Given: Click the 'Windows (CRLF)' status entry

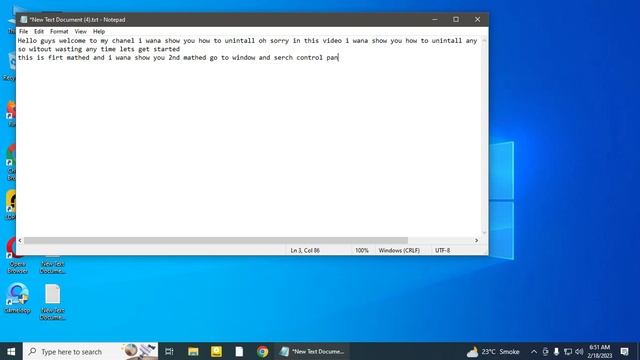Looking at the screenshot, I should [x=399, y=250].
